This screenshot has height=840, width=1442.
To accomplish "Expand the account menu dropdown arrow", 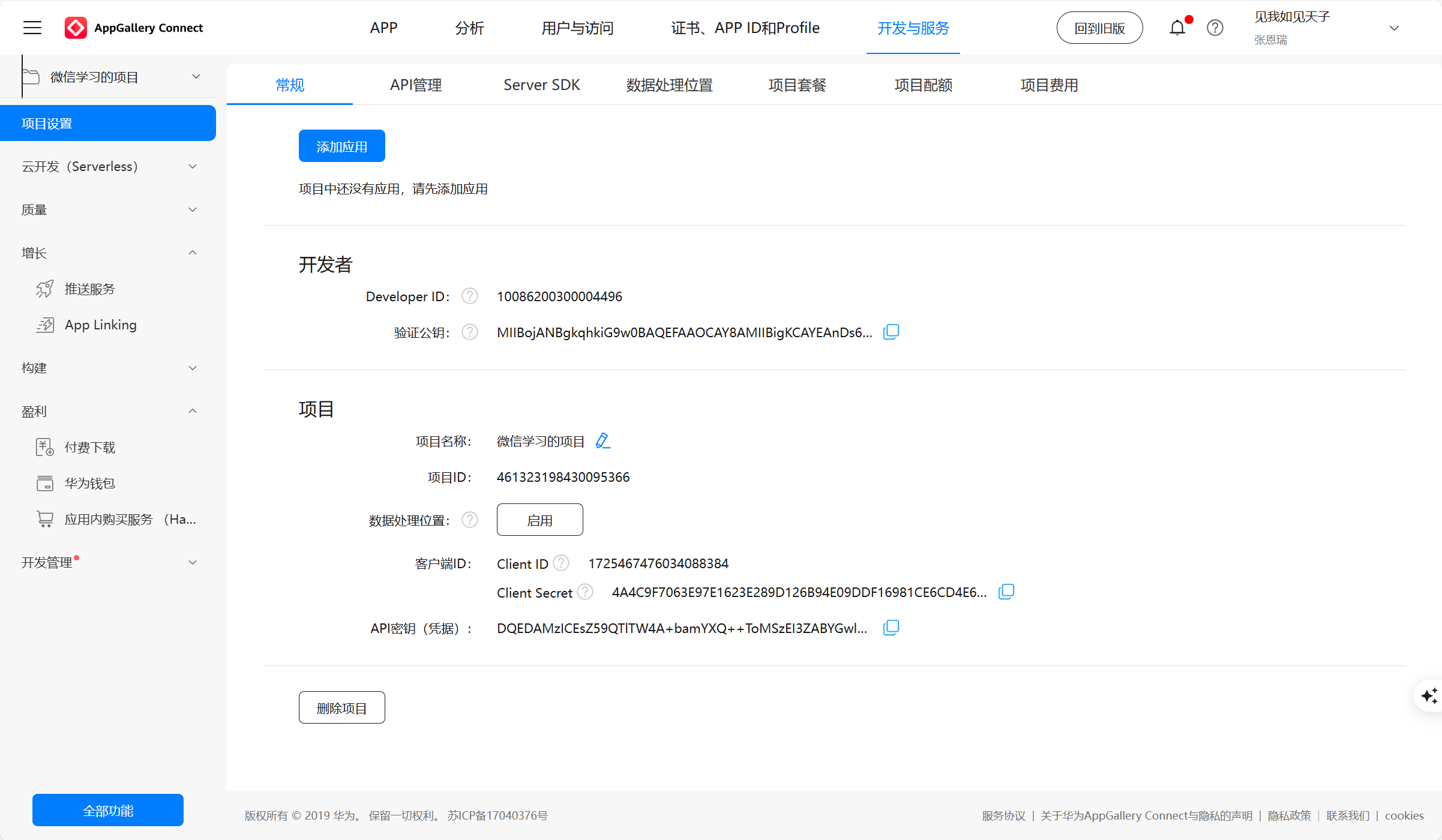I will point(1394,28).
